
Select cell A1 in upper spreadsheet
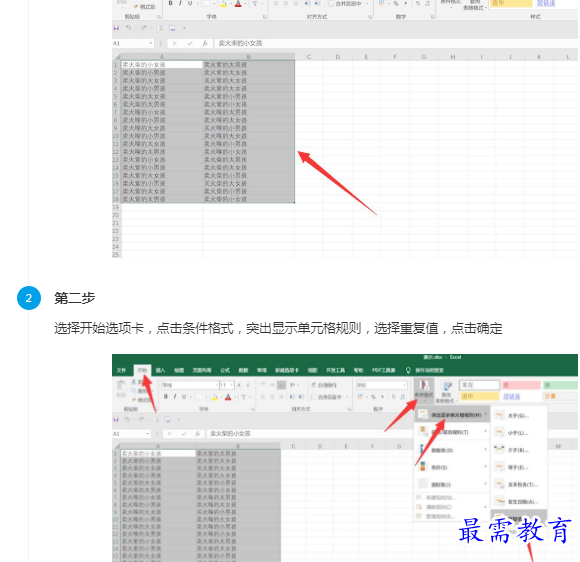162,65
